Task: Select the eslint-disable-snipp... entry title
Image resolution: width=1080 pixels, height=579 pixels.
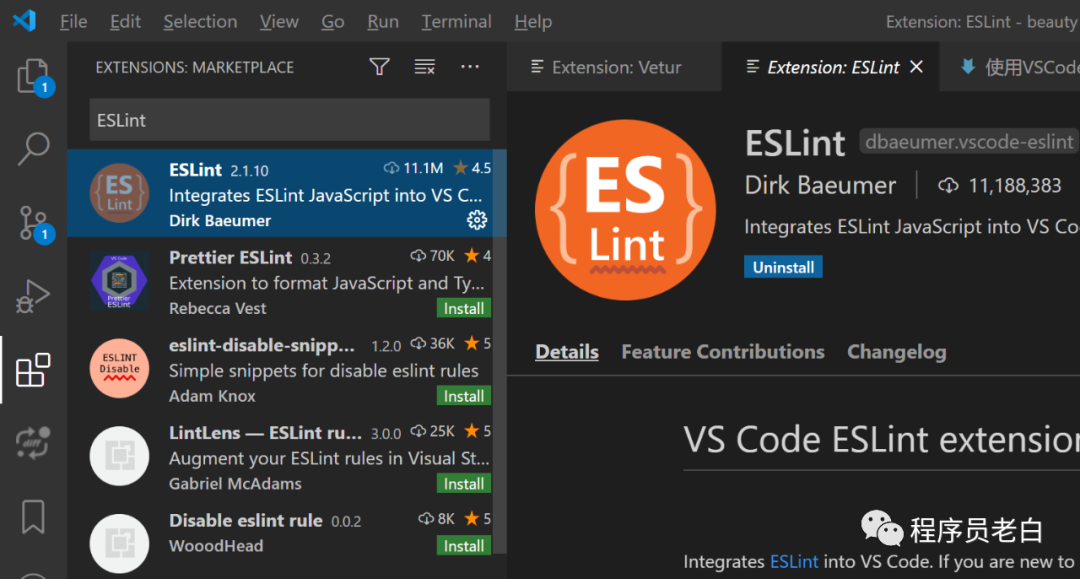Action: tap(262, 345)
